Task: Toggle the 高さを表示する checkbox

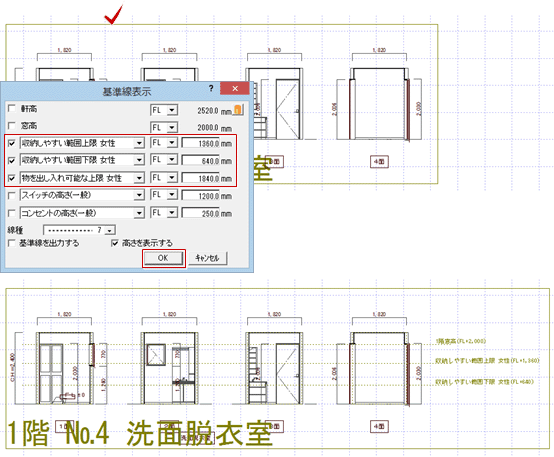Action: click(114, 243)
